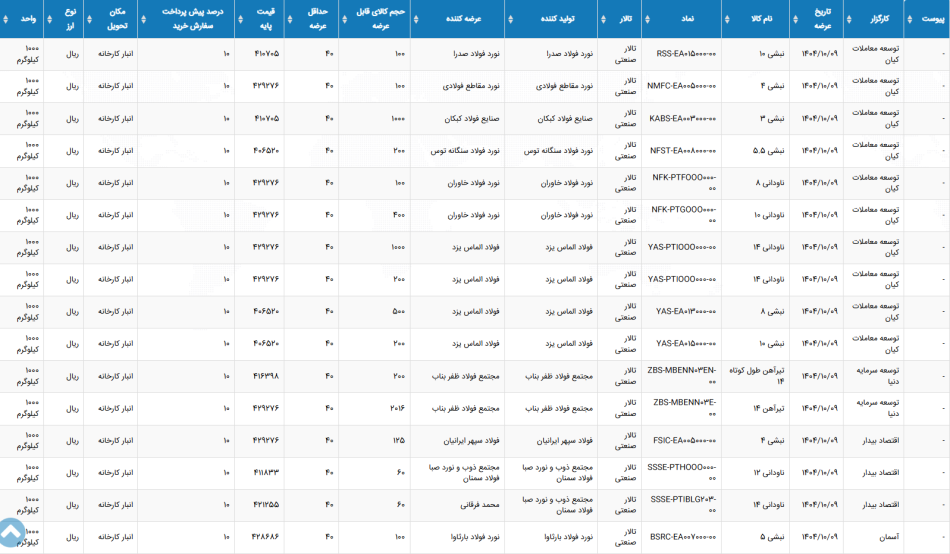Viewport: 950px width, 554px height.
Task: Select the NFK-PTGOOO symbol cell
Action: (x=684, y=215)
